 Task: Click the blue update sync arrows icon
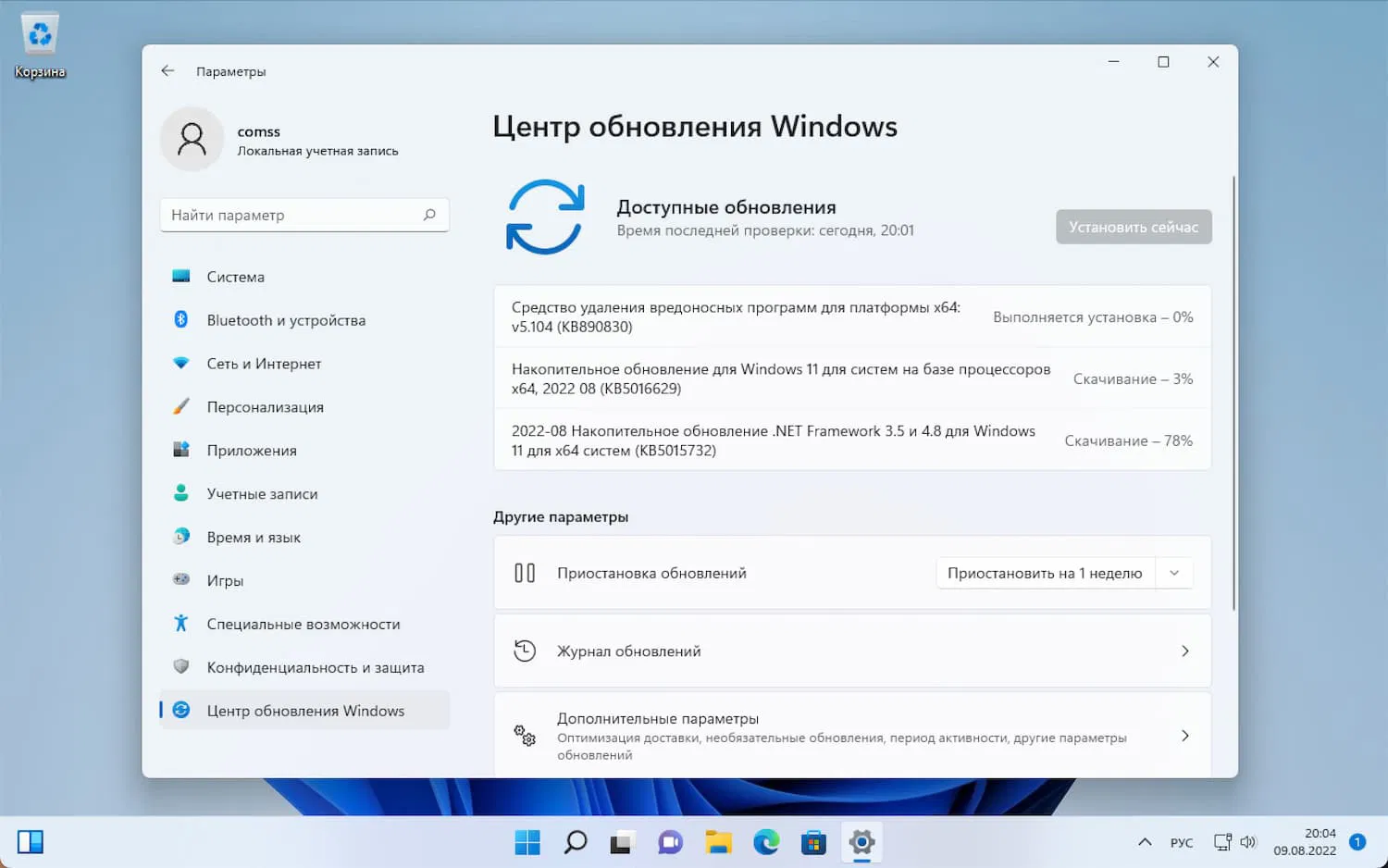coord(546,217)
